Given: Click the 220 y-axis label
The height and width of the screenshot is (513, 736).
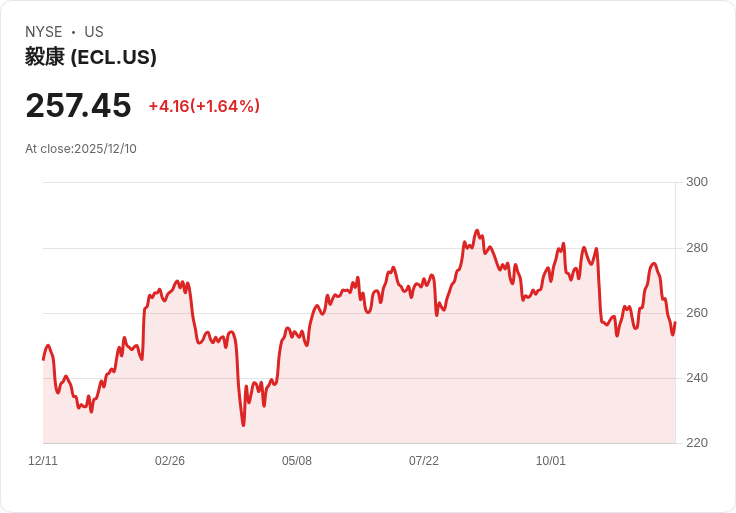Looking at the screenshot, I should (x=697, y=443).
